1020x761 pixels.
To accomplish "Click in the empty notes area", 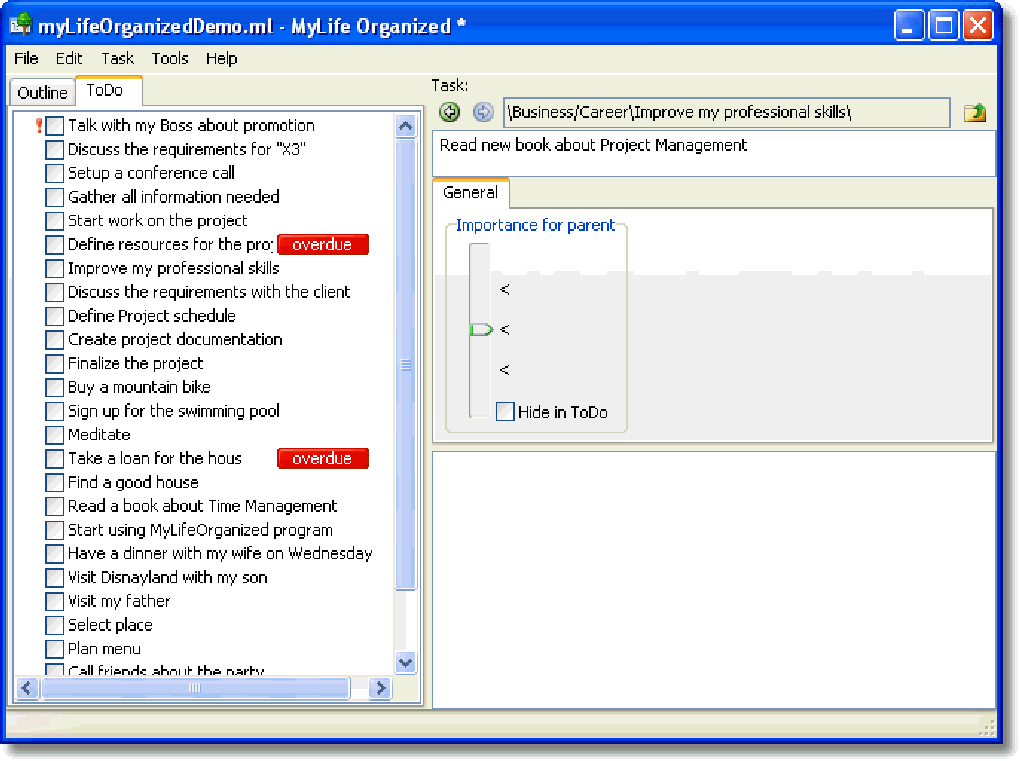I will [714, 580].
